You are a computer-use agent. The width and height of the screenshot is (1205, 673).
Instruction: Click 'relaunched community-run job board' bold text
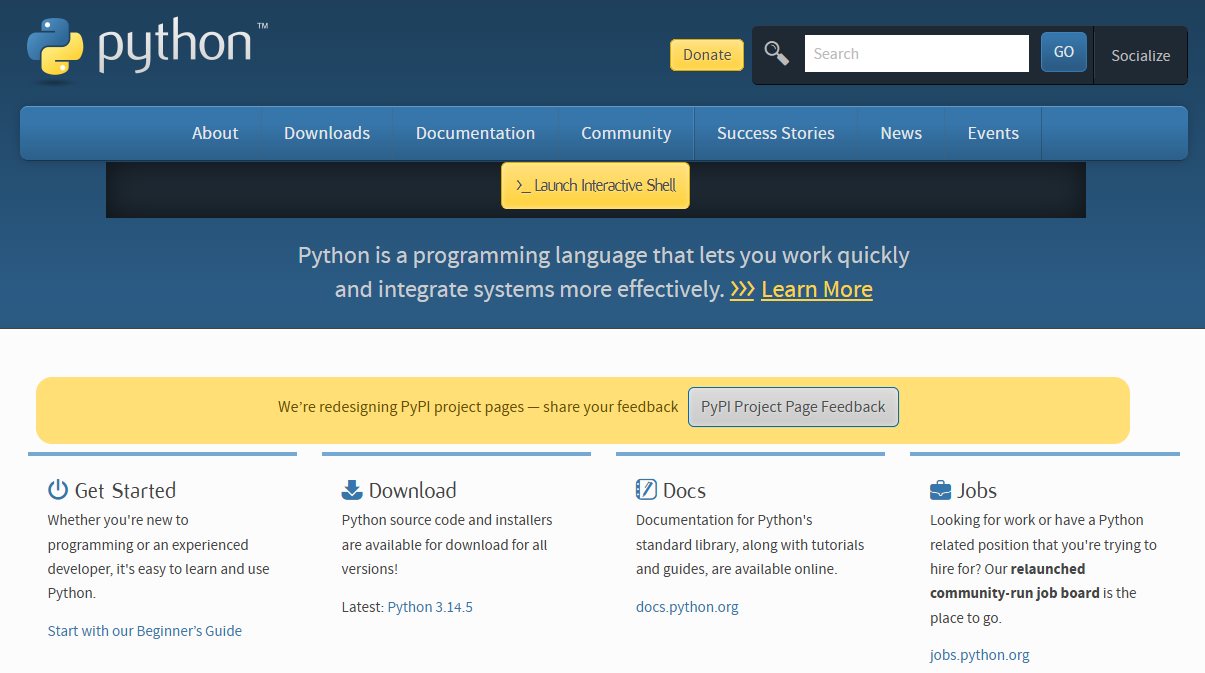[x=1015, y=581]
